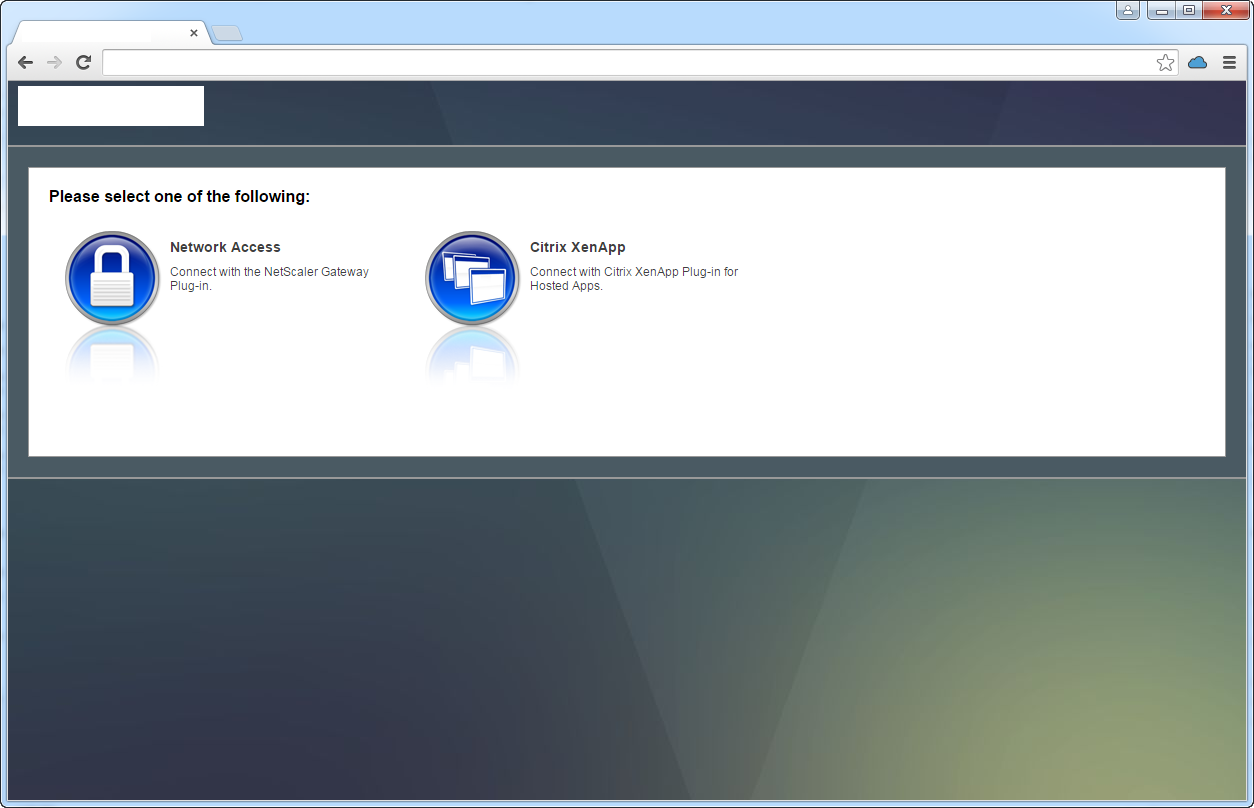This screenshot has width=1254, height=808.
Task: Click the Citrix XenApp windows icon
Action: pos(472,278)
